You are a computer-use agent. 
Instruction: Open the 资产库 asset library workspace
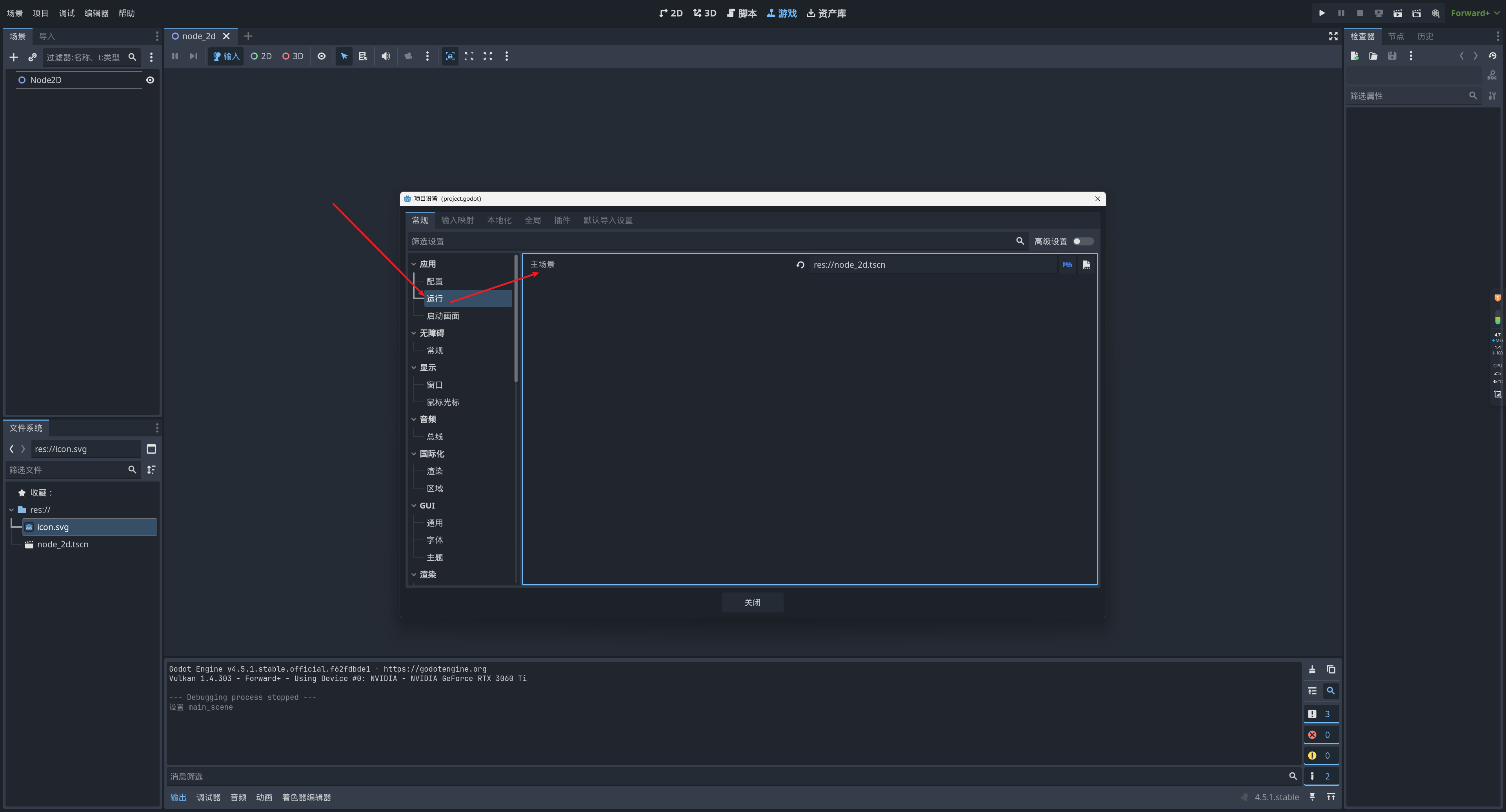pyautogui.click(x=826, y=13)
